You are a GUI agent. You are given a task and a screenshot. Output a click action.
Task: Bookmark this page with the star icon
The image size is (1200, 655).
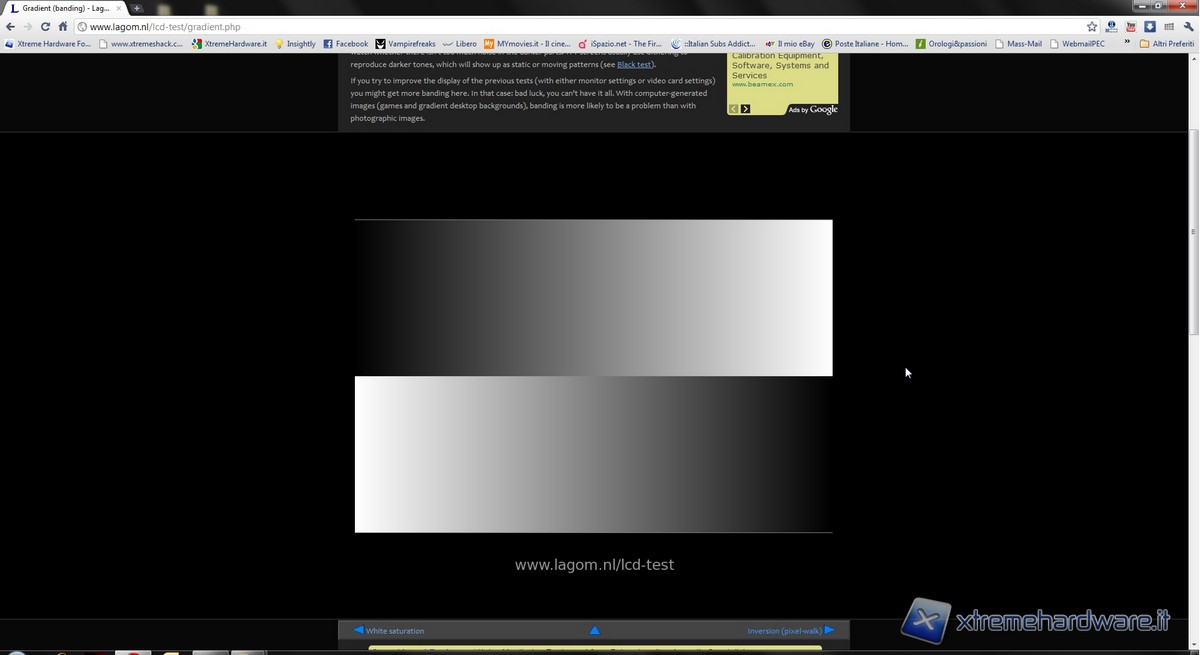click(x=1092, y=27)
